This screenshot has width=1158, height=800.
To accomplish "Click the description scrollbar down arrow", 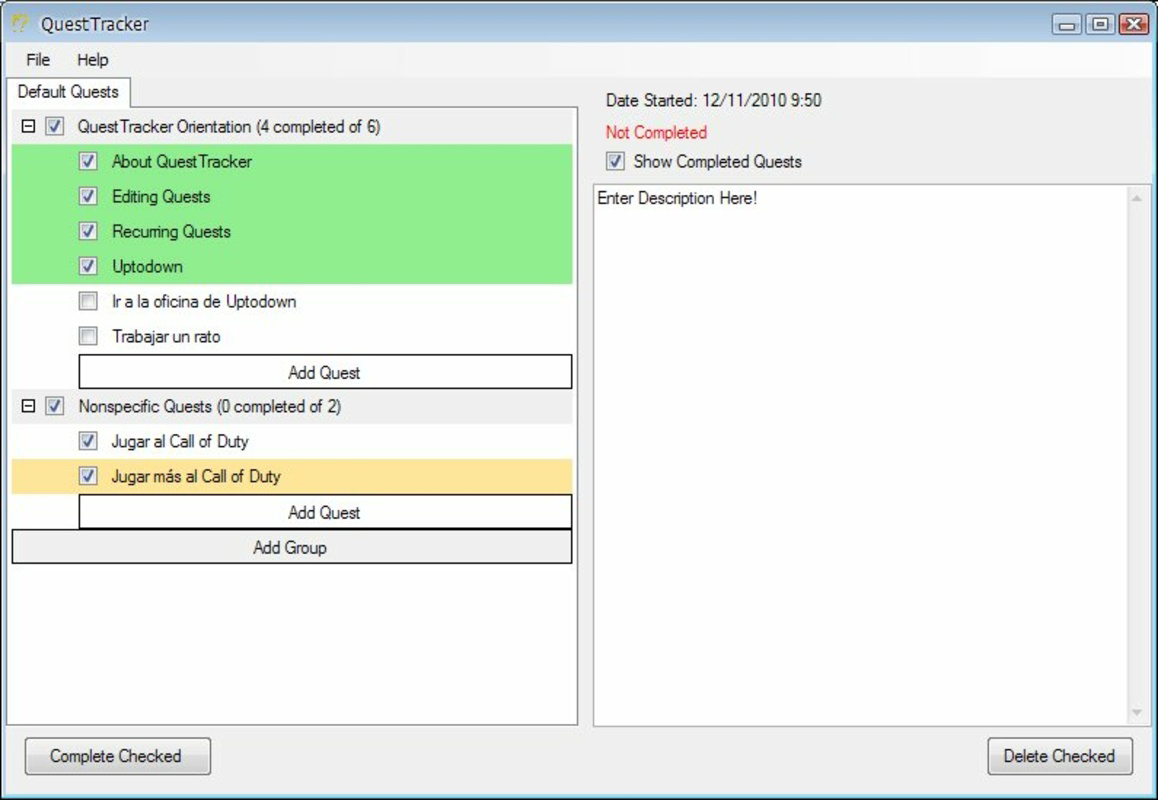I will pyautogui.click(x=1137, y=712).
